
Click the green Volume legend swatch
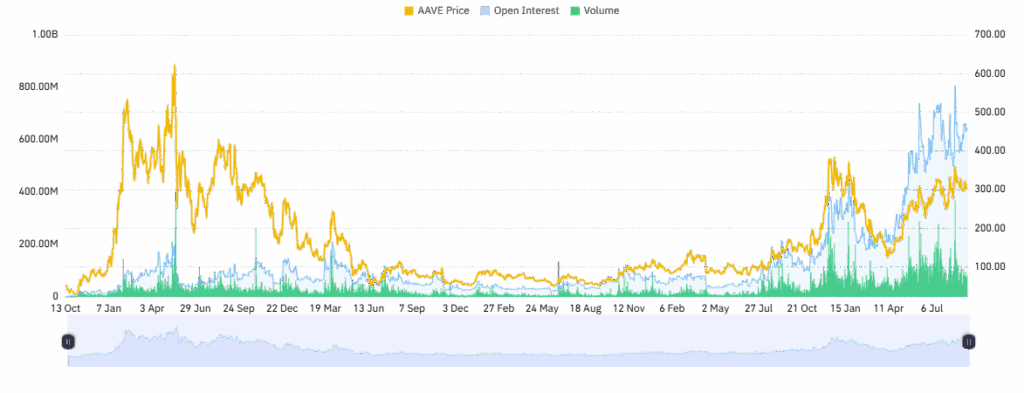pos(575,10)
